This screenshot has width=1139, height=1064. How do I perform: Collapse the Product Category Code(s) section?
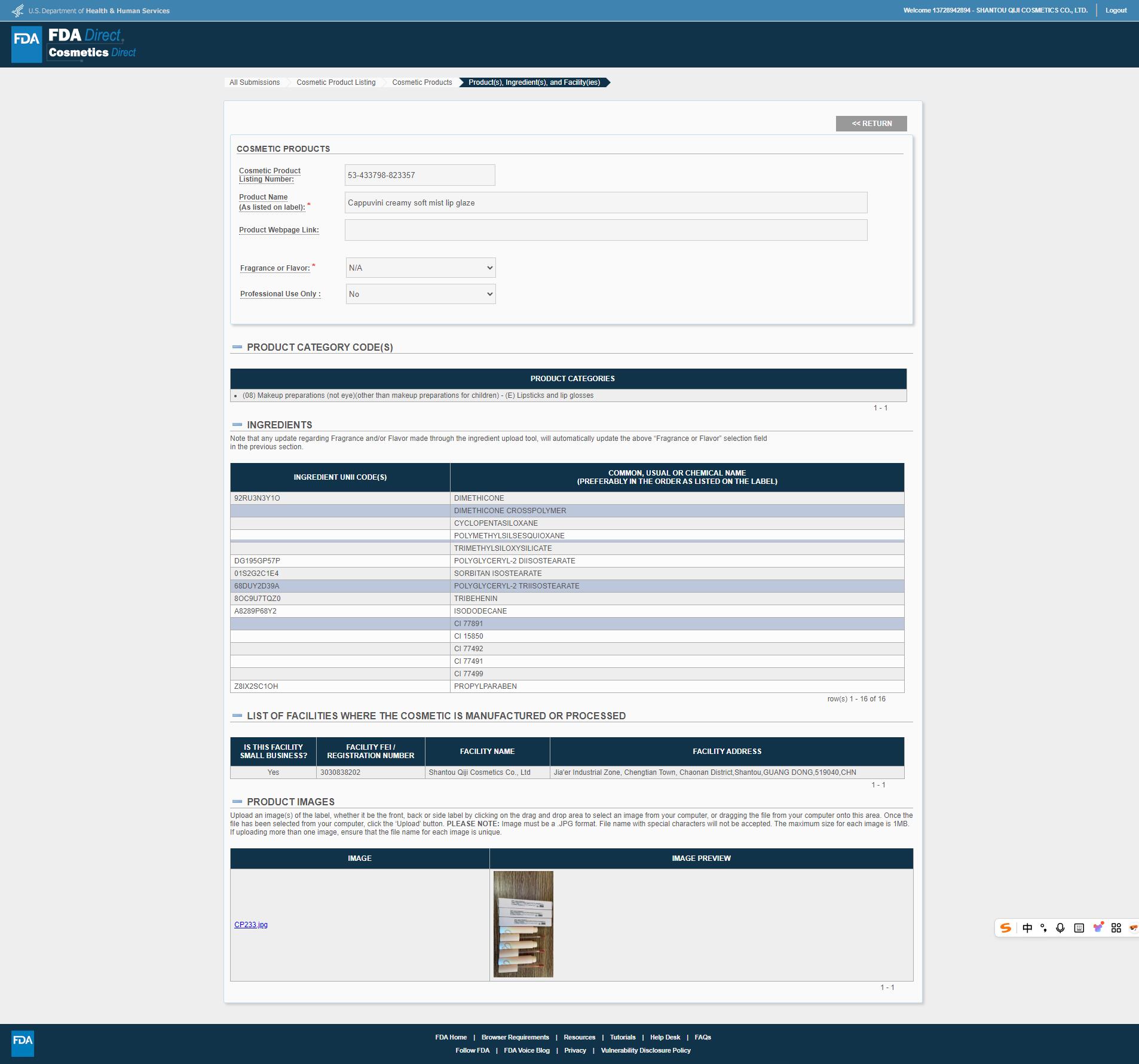tap(237, 347)
